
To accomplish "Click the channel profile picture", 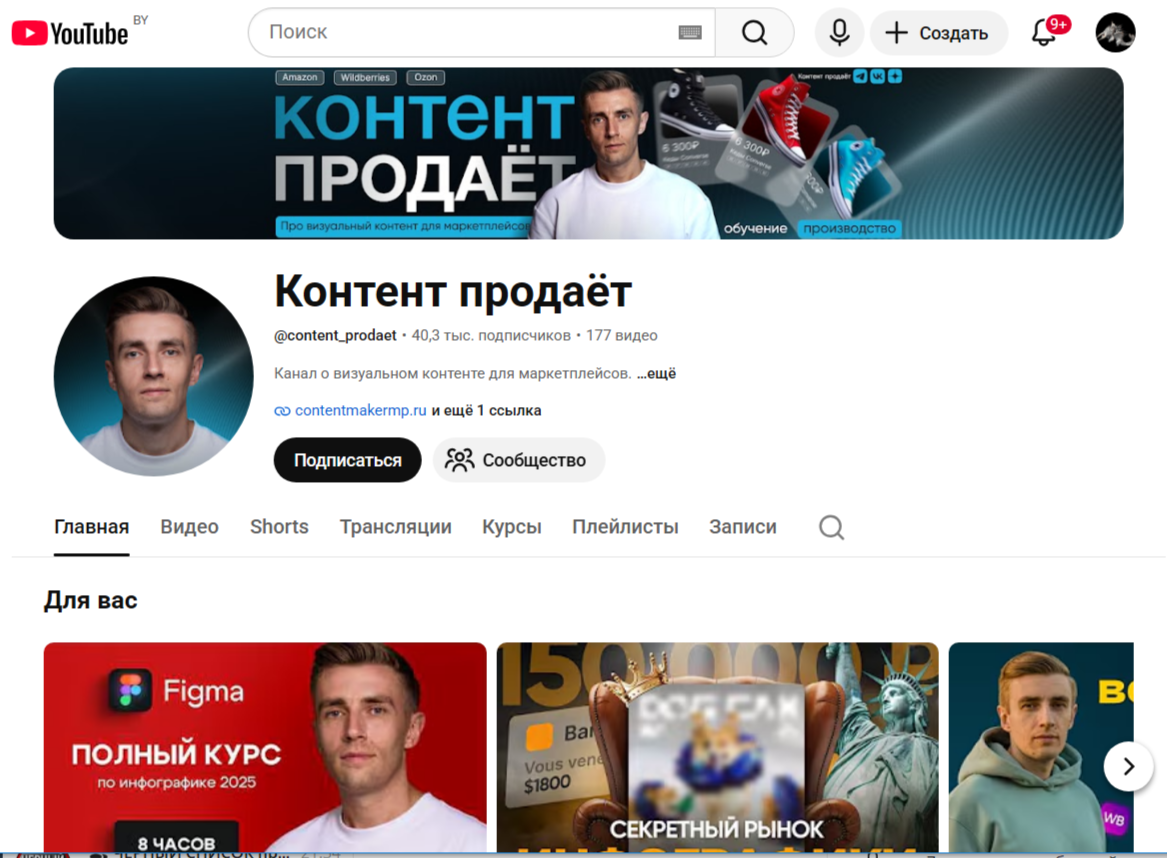I will pyautogui.click(x=153, y=376).
